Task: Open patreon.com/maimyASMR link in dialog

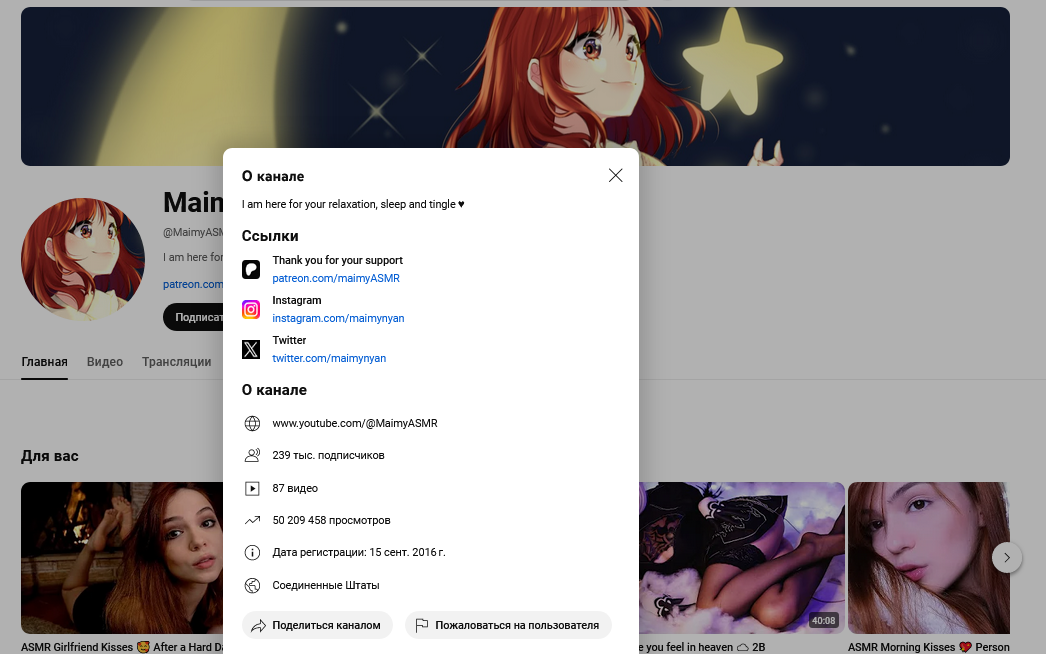Action: [x=336, y=278]
